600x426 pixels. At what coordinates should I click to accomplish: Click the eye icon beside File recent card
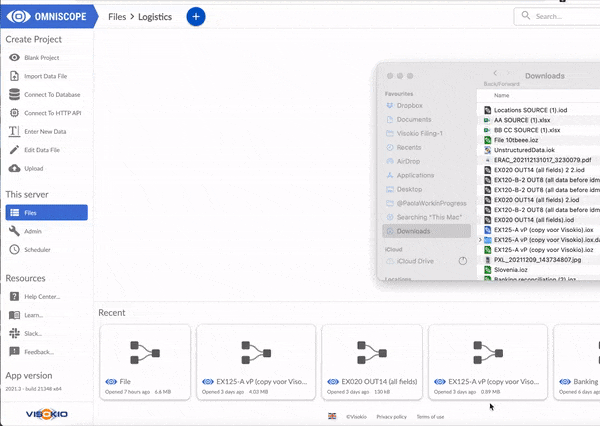(x=111, y=382)
